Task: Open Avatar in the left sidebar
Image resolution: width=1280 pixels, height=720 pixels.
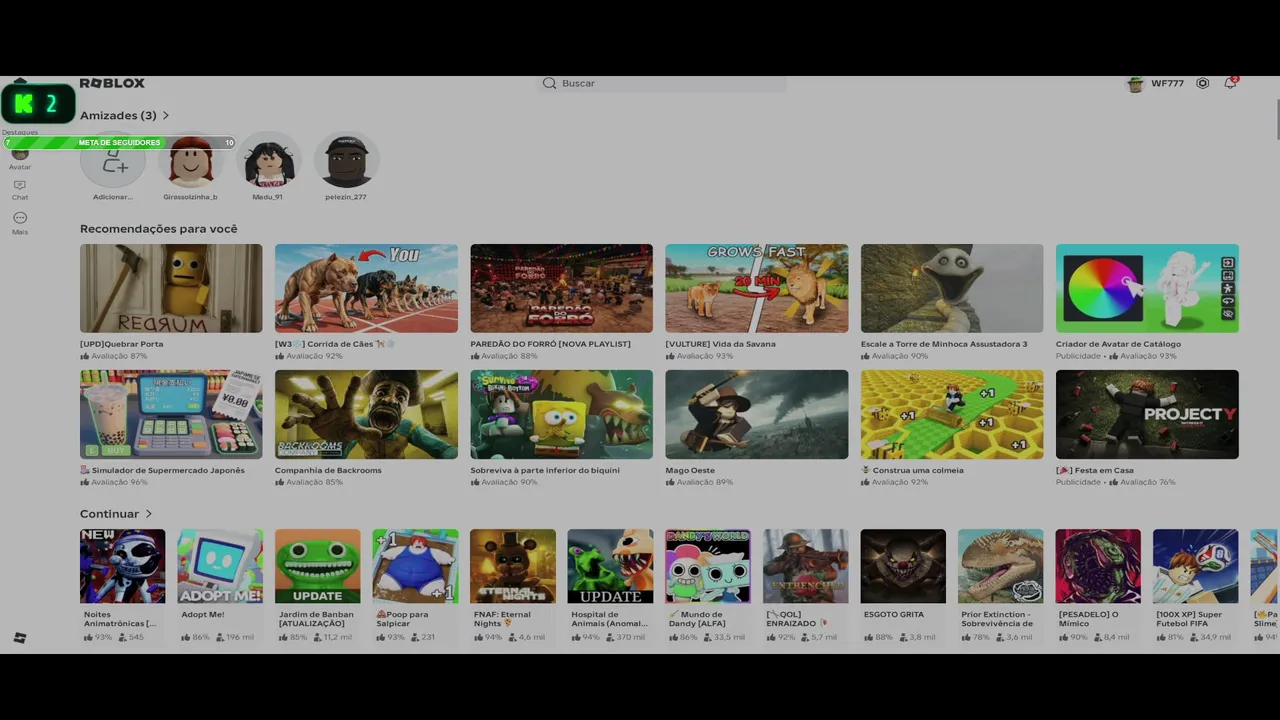Action: pyautogui.click(x=20, y=157)
